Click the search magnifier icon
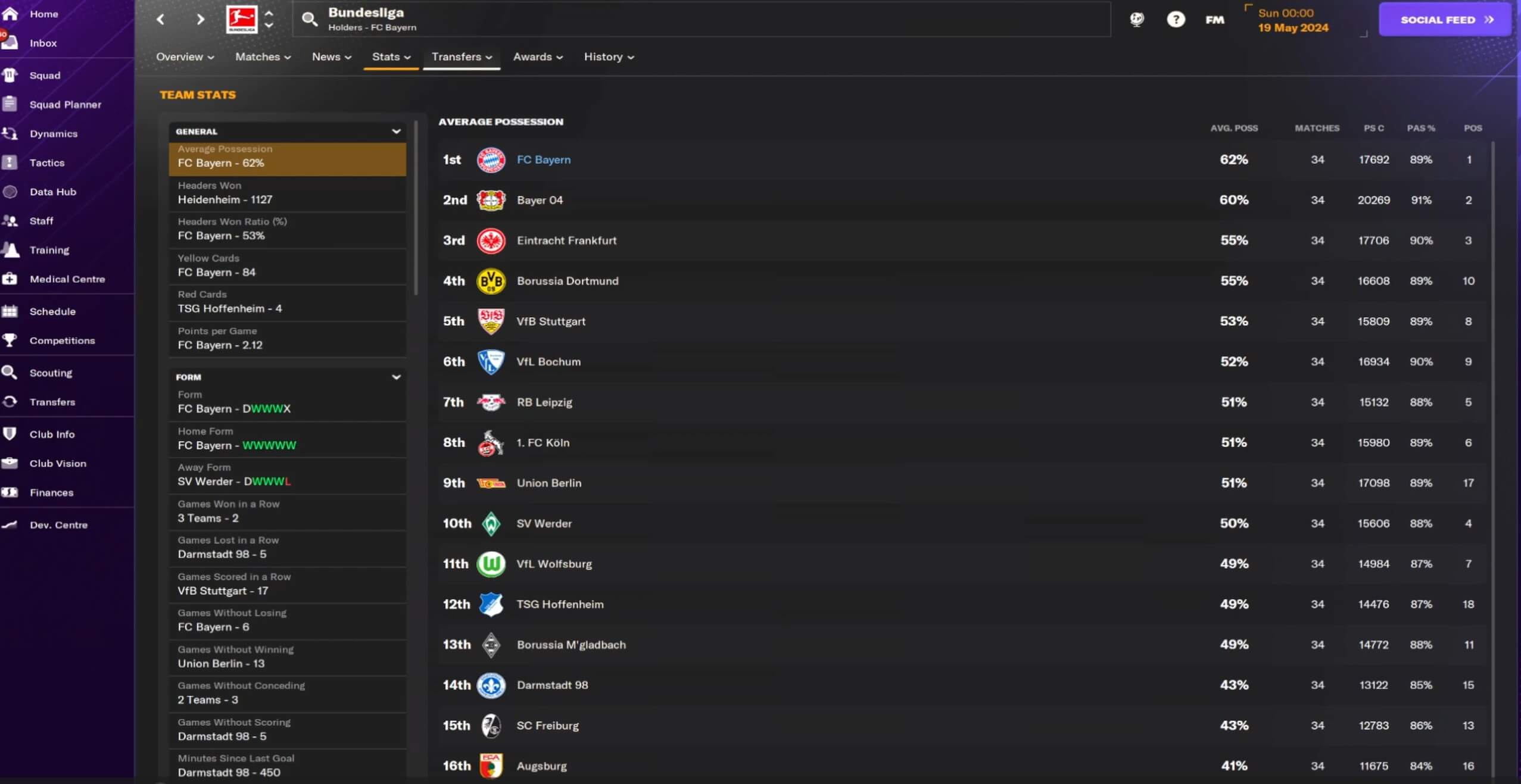The image size is (1521, 784). pos(309,20)
